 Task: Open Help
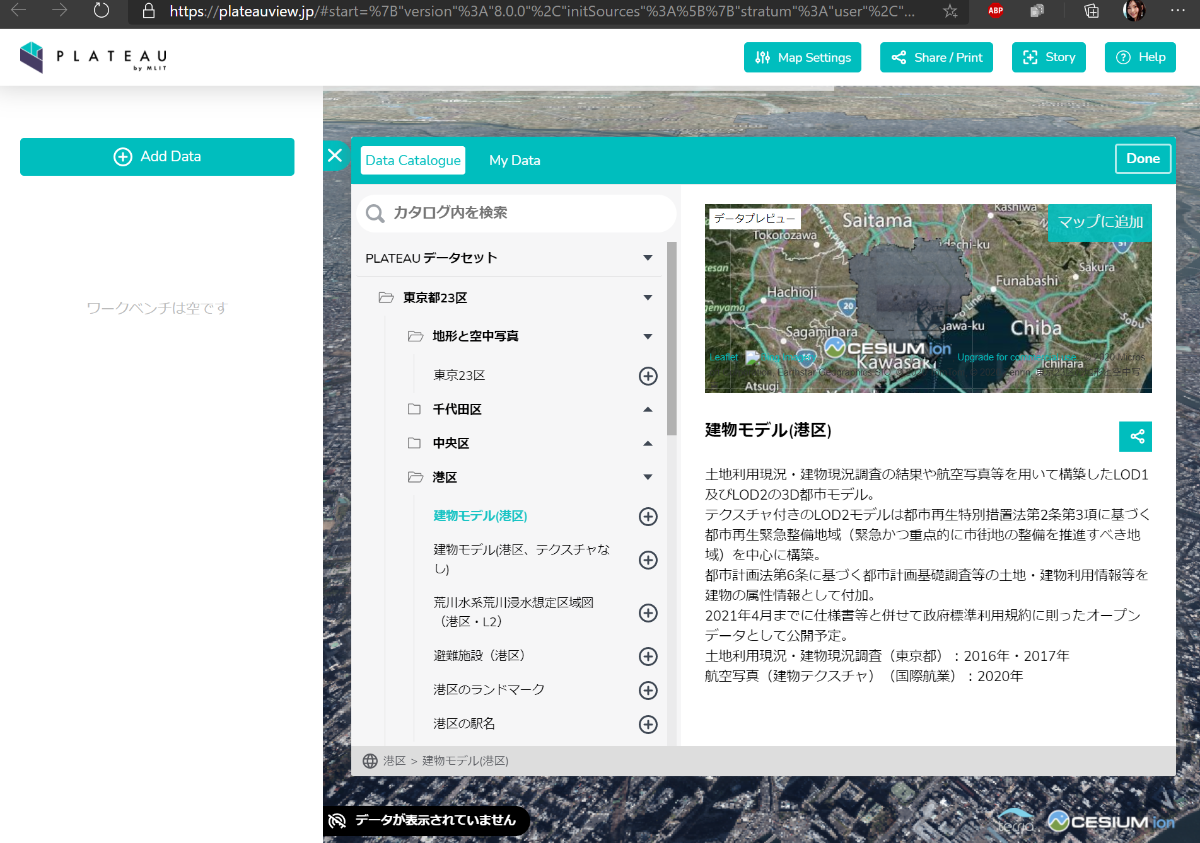coord(1140,57)
